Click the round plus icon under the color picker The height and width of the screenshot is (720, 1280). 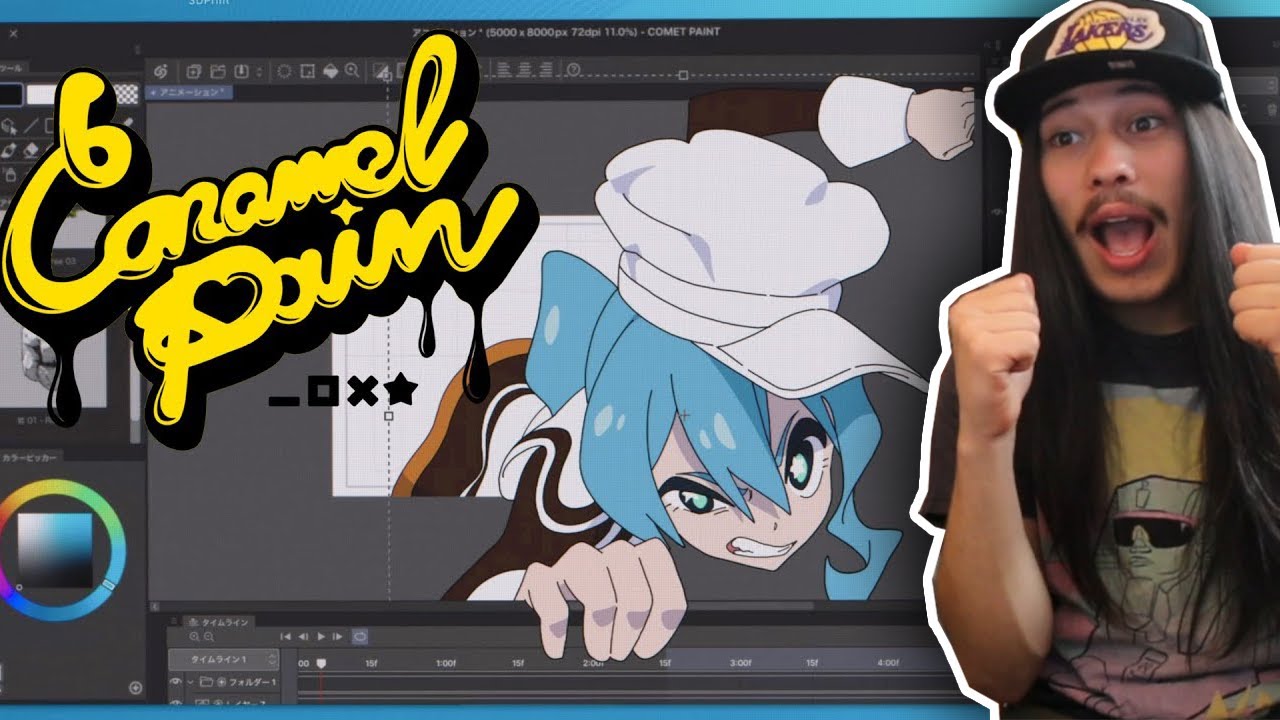click(x=135, y=688)
